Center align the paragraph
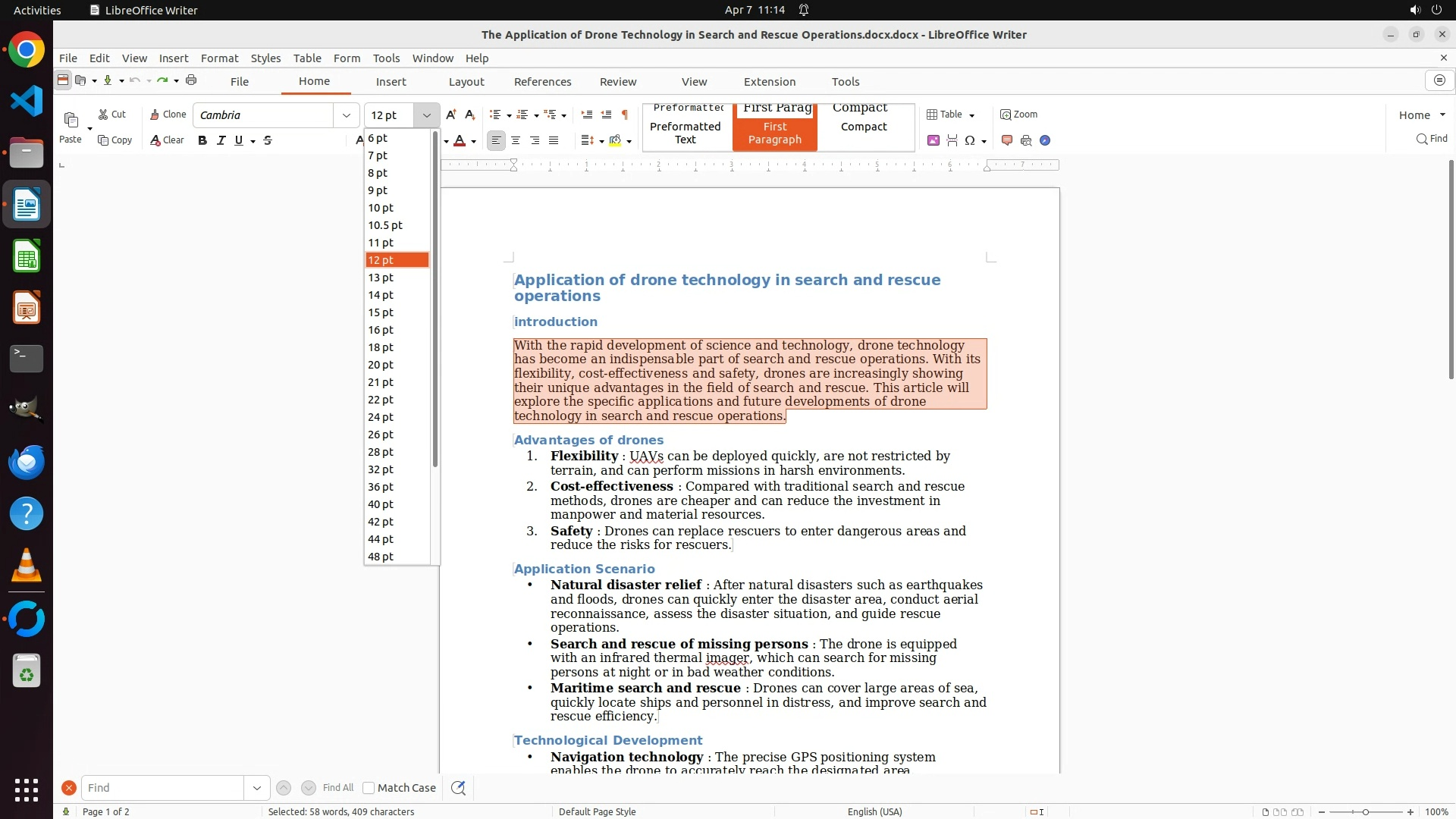 pyautogui.click(x=516, y=140)
